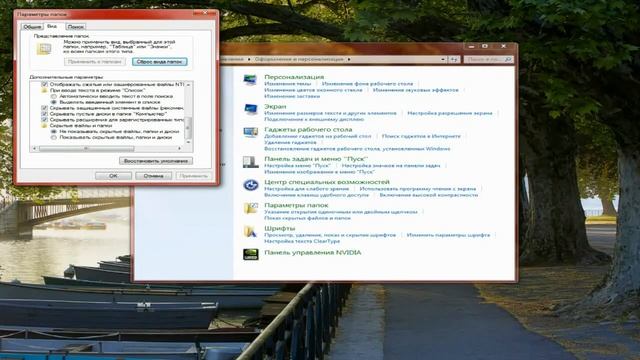Open 'Изменение фона рабочего стола' link
Image resolution: width=640 pixels, height=360 pixels.
(367, 84)
